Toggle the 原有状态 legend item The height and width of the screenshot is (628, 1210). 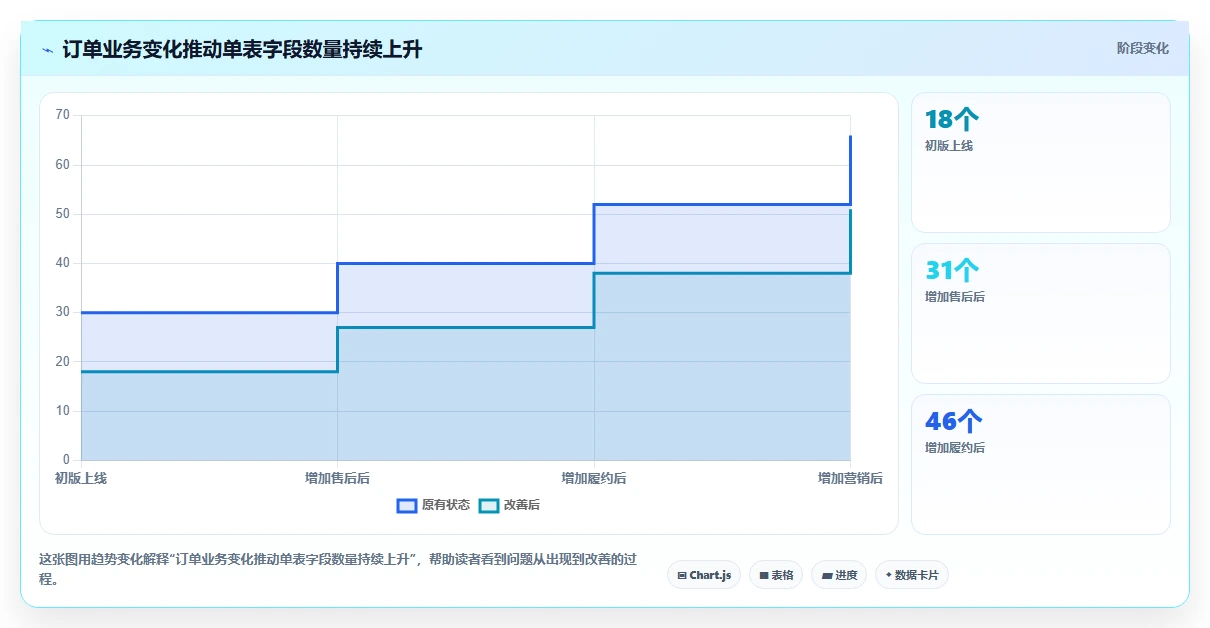(433, 505)
